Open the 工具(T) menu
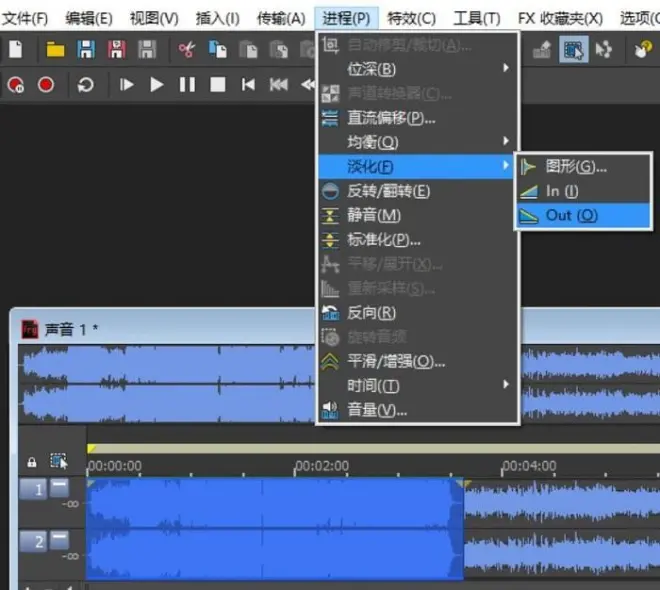Screen dimensions: 660x590 [477, 19]
